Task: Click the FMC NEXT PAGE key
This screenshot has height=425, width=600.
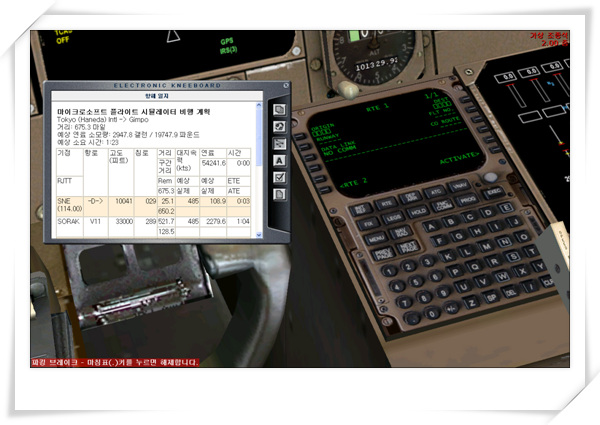Action: pos(408,248)
